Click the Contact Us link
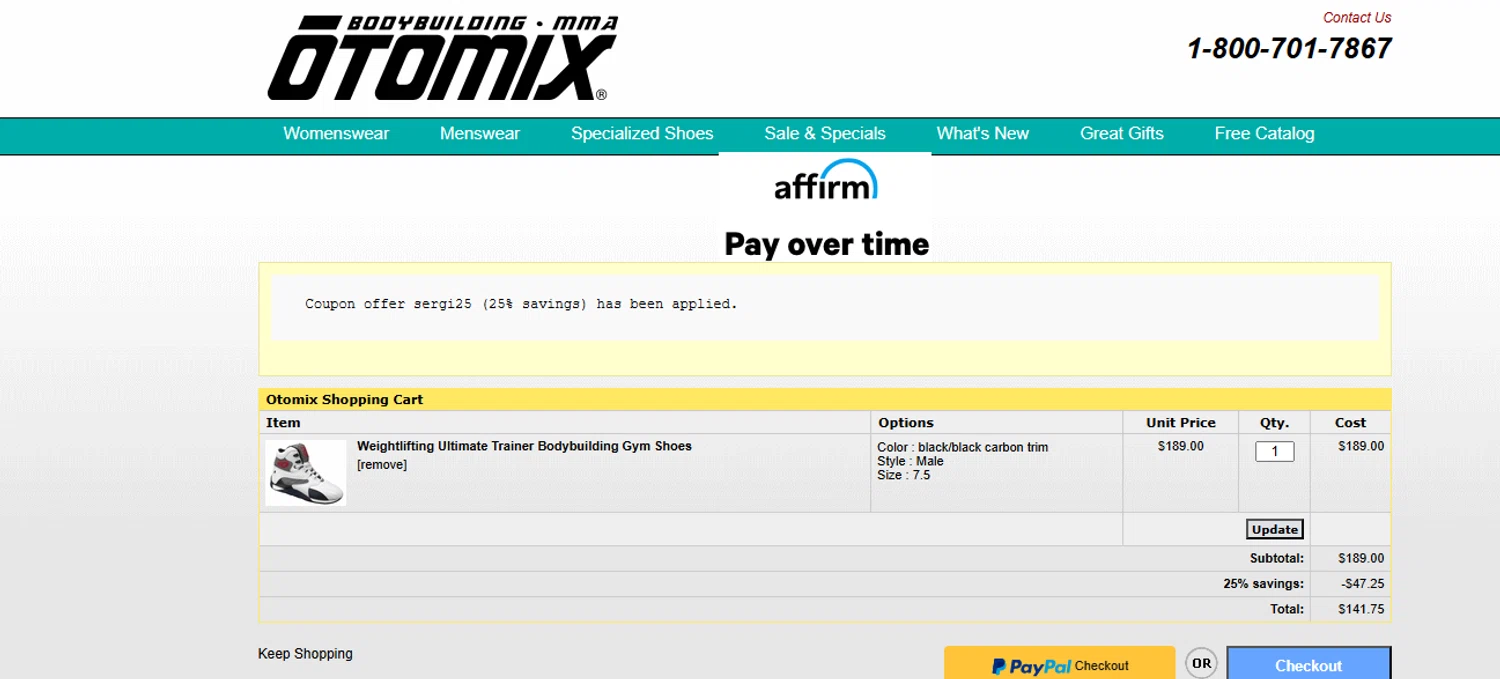 click(1357, 17)
